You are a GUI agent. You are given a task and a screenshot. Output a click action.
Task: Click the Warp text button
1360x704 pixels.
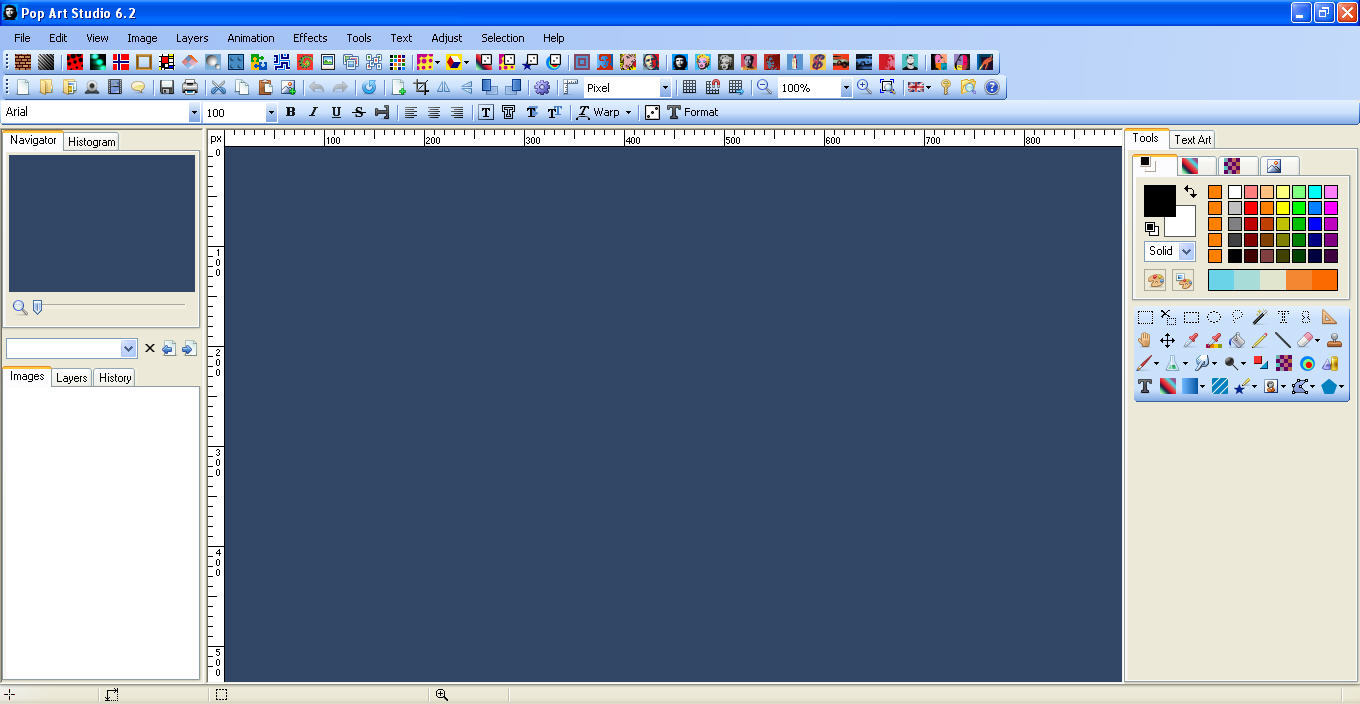point(604,113)
